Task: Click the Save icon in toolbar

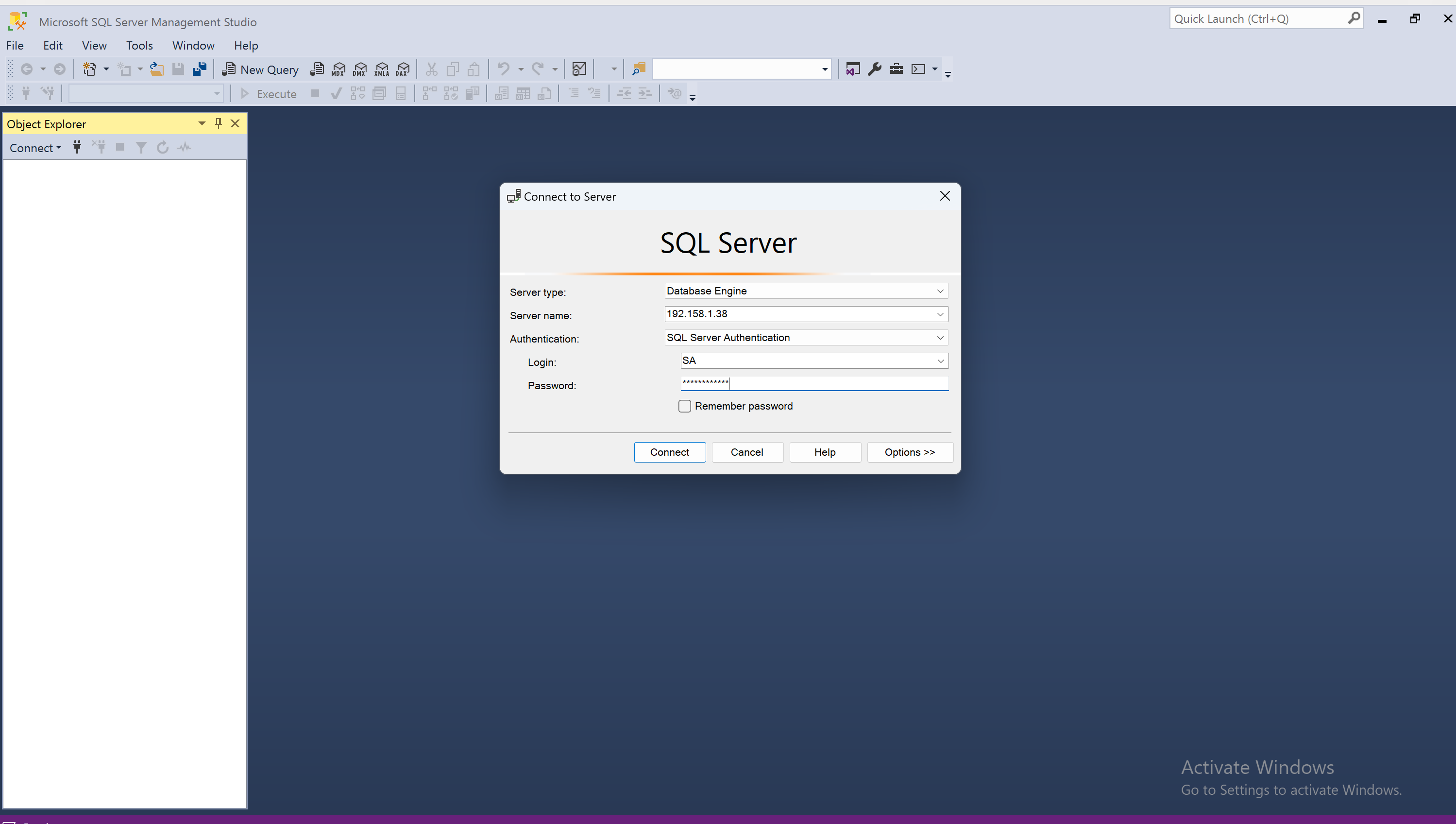Action: (x=178, y=69)
